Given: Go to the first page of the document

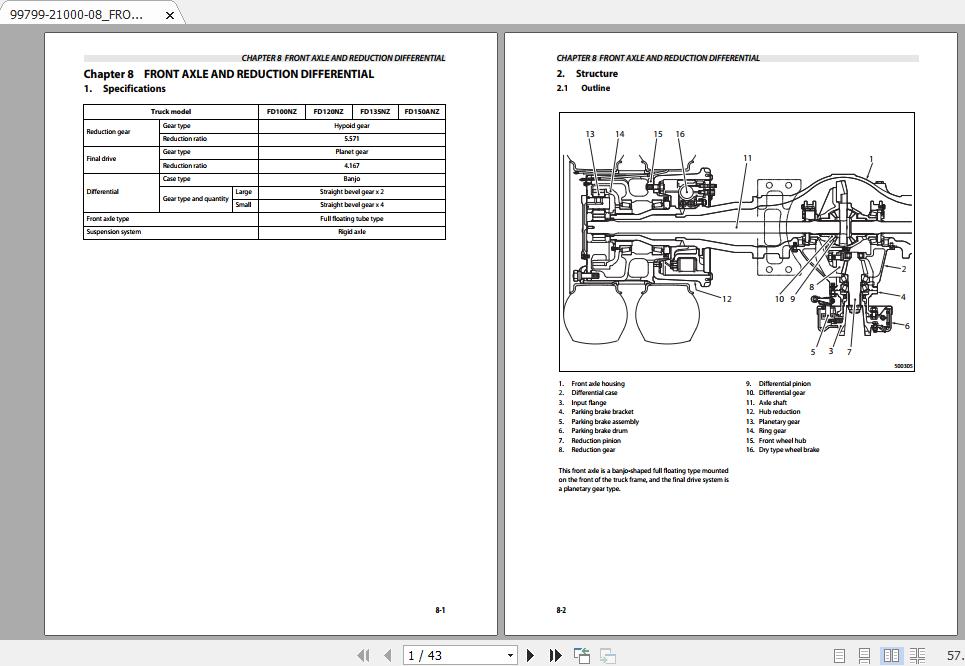Looking at the screenshot, I should [364, 654].
